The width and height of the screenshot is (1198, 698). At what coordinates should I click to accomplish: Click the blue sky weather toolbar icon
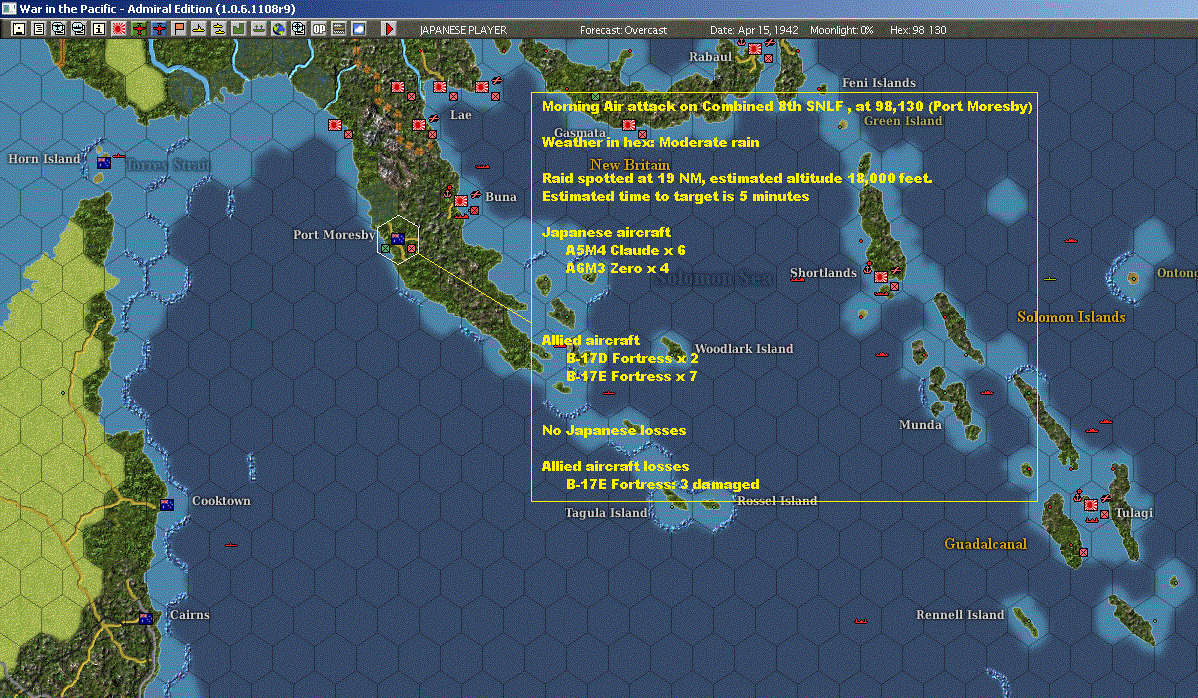358,29
